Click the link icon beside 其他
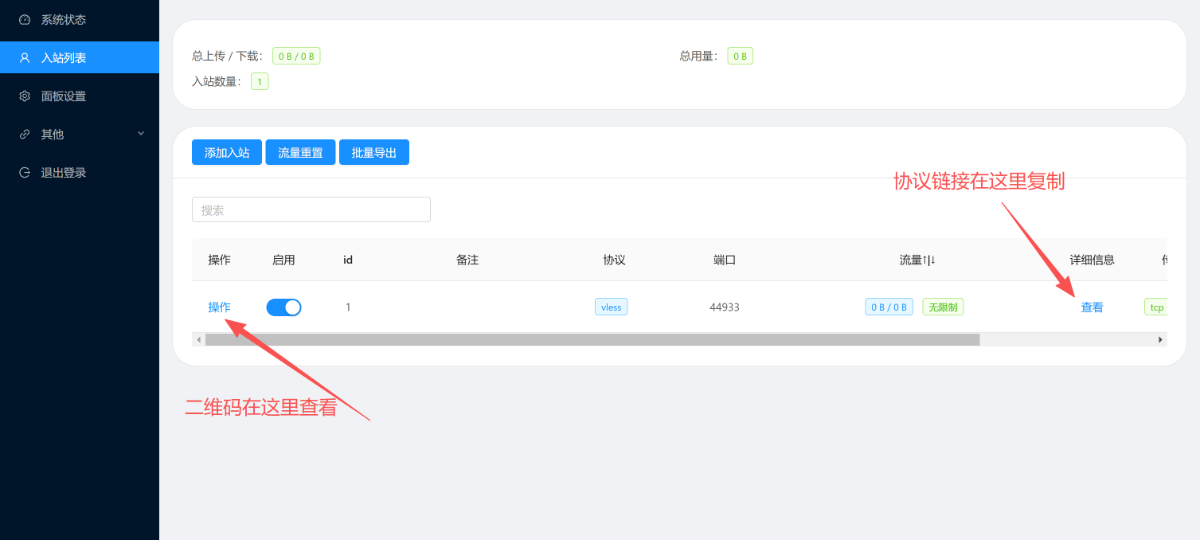Viewport: 1200px width, 540px height. (x=25, y=134)
